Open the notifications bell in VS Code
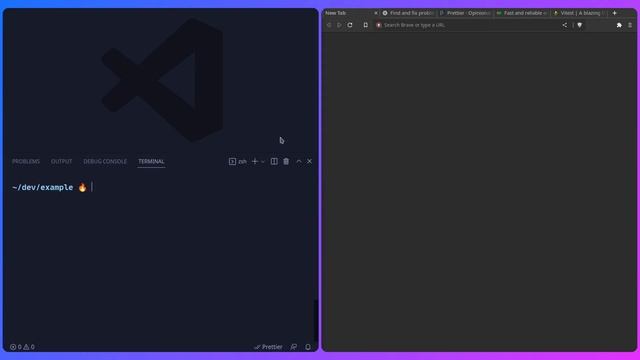The width and height of the screenshot is (640, 360). click(x=308, y=347)
